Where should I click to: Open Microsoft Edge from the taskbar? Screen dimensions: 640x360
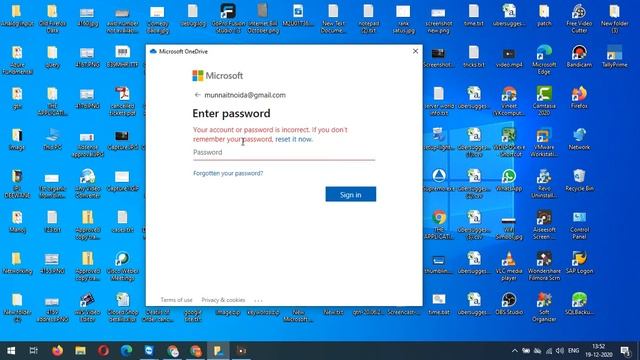click(127, 351)
